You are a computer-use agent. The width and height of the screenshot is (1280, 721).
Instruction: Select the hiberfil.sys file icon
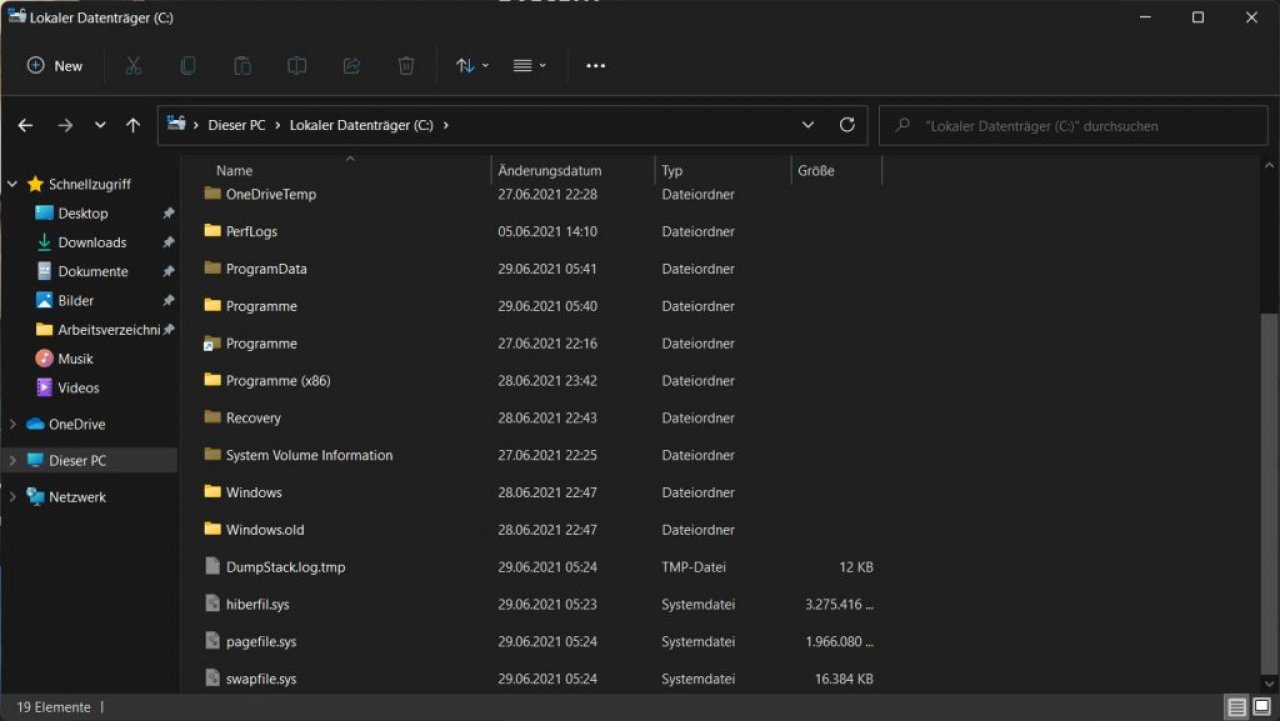click(212, 603)
